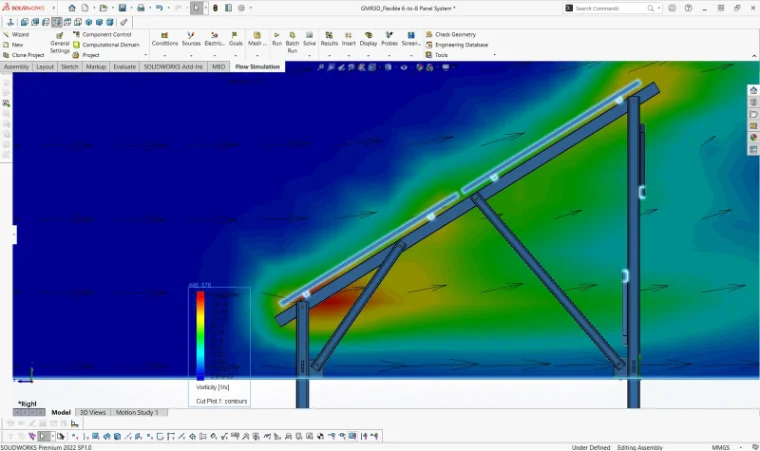Open the SOLIDWORKS Add-Ins tab
This screenshot has width=760, height=451.
[173, 67]
